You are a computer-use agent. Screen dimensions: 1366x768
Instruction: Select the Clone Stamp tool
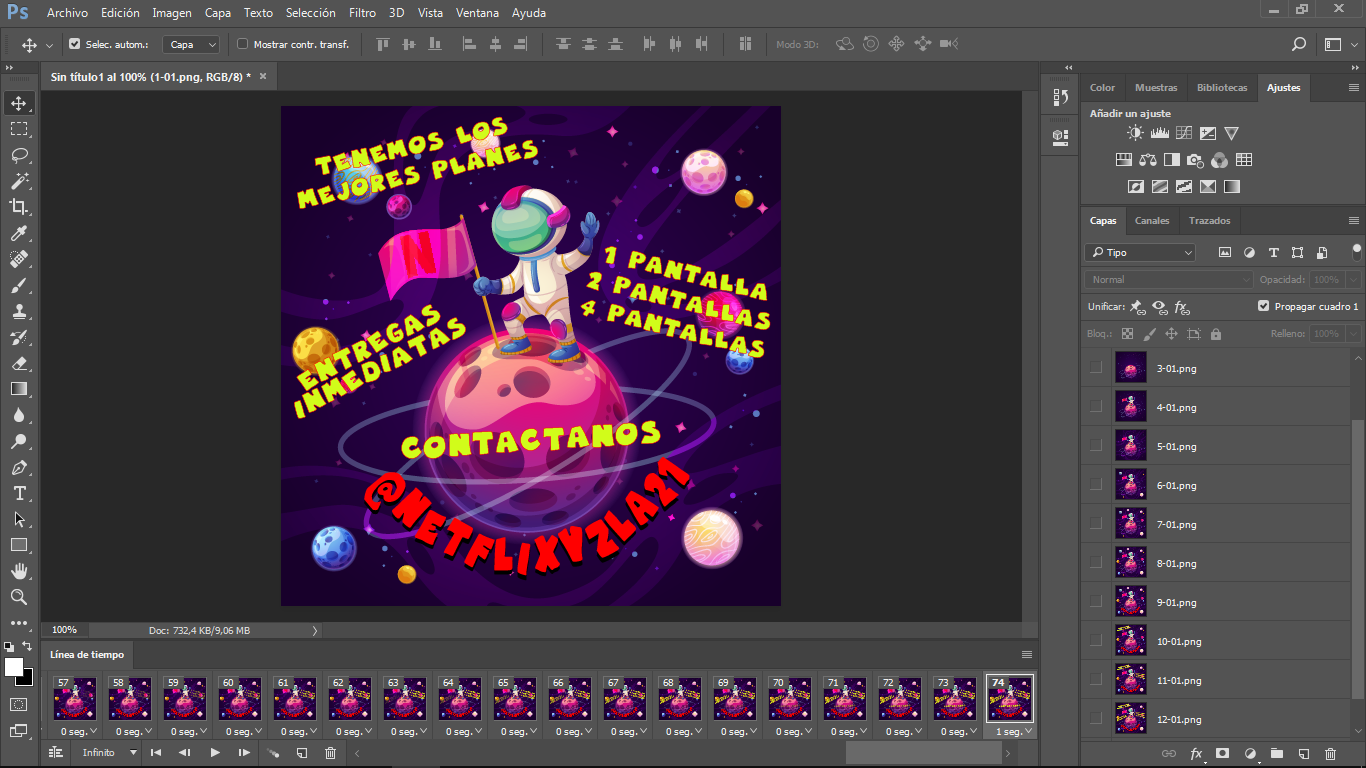[x=19, y=311]
